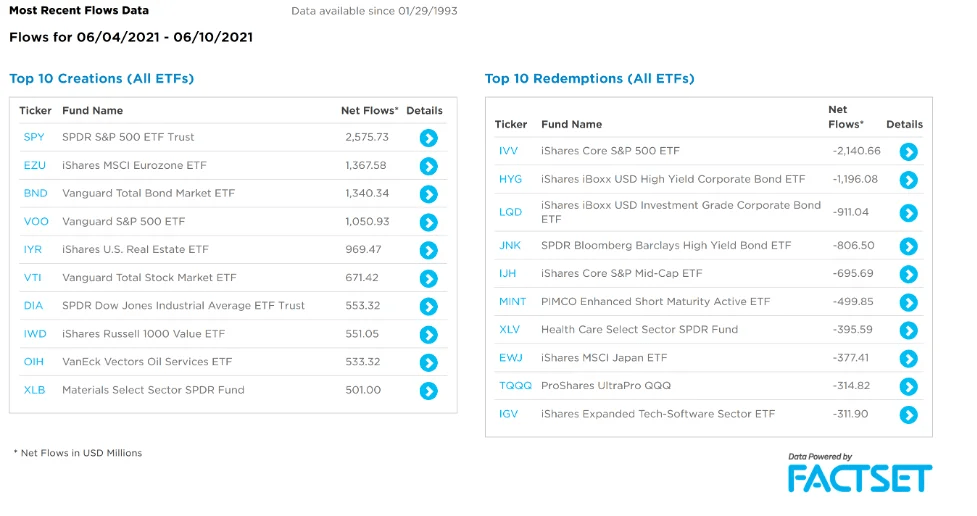
Task: Open details arrow for BND row
Action: 429,194
